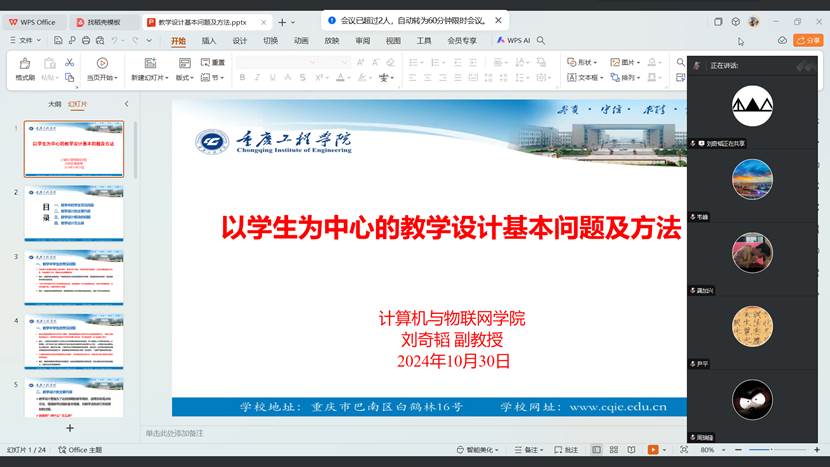The height and width of the screenshot is (467, 830).
Task: Switch to the Animation (动画) ribbon tab
Action: tap(301, 41)
